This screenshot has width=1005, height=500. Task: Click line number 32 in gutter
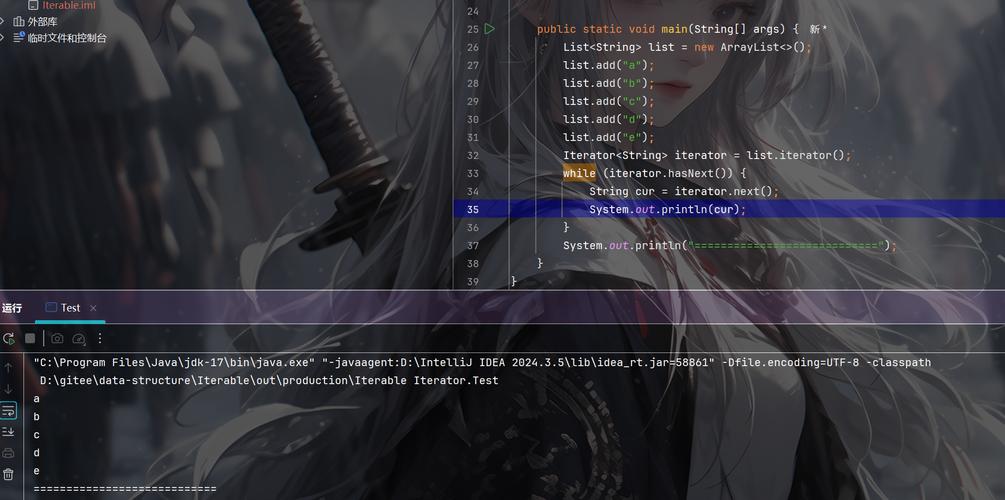click(473, 155)
